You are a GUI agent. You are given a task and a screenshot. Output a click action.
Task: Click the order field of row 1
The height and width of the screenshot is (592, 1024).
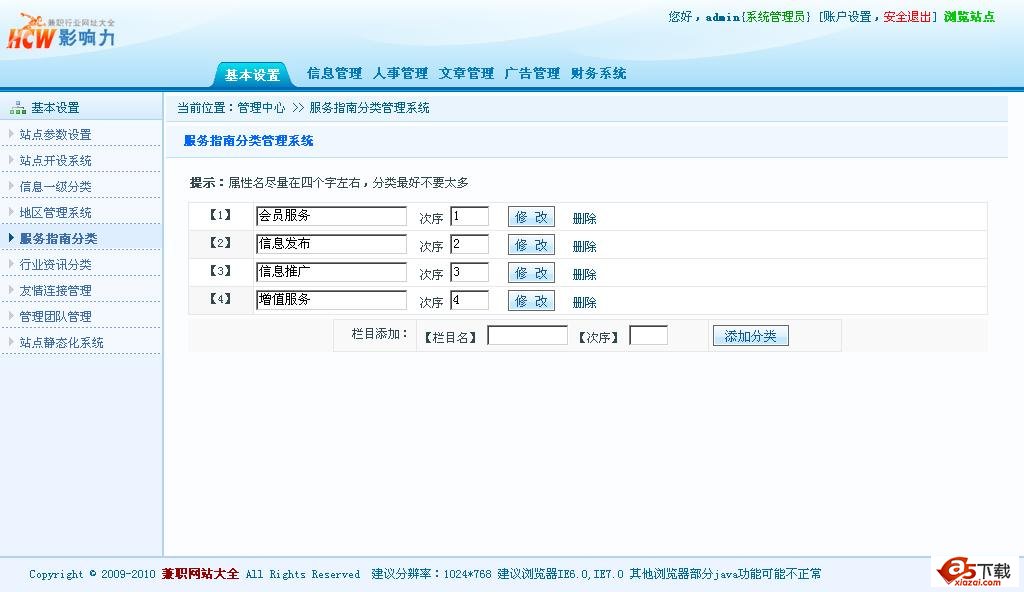tap(470, 216)
